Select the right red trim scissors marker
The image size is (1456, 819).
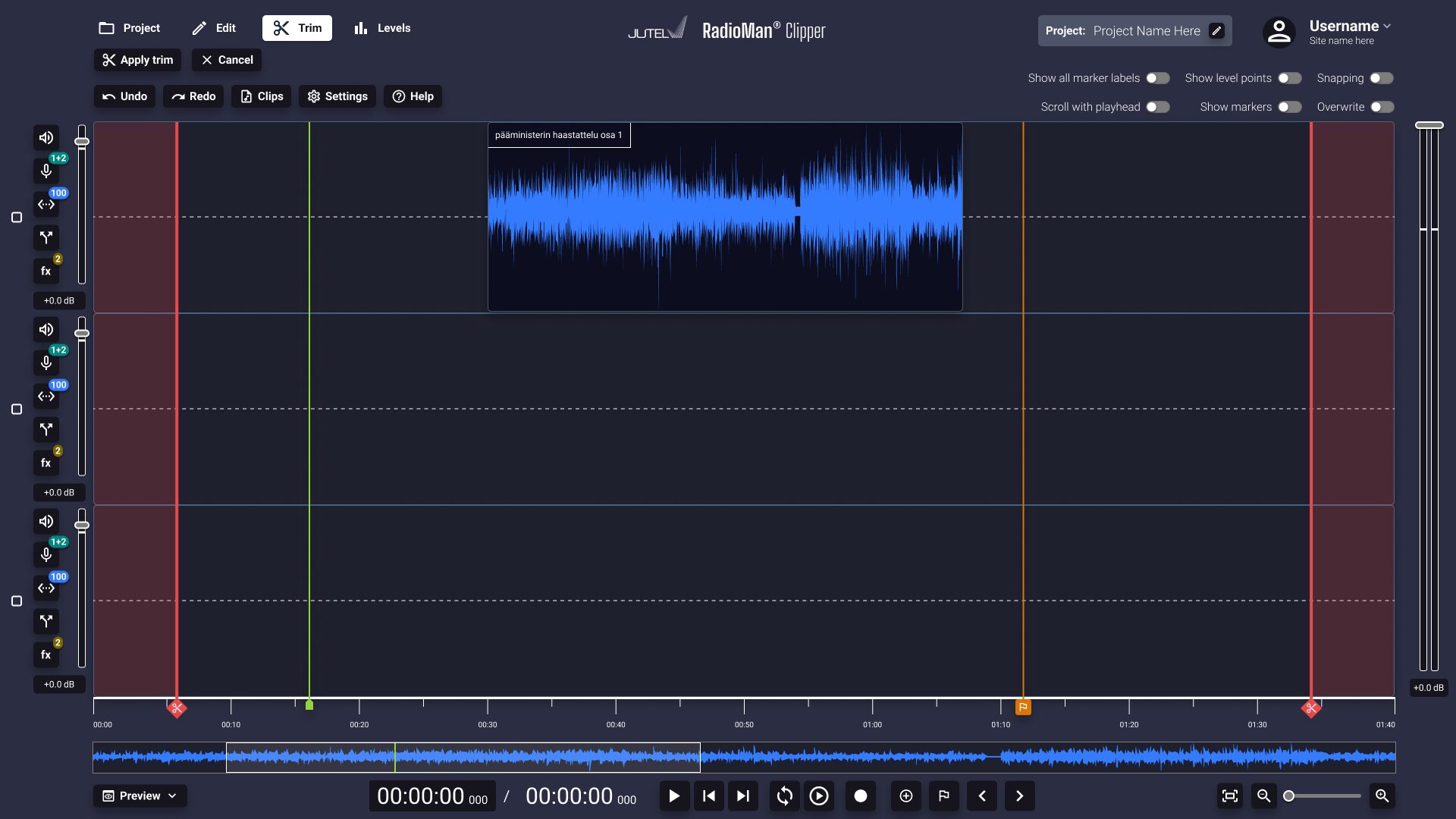click(x=1311, y=708)
